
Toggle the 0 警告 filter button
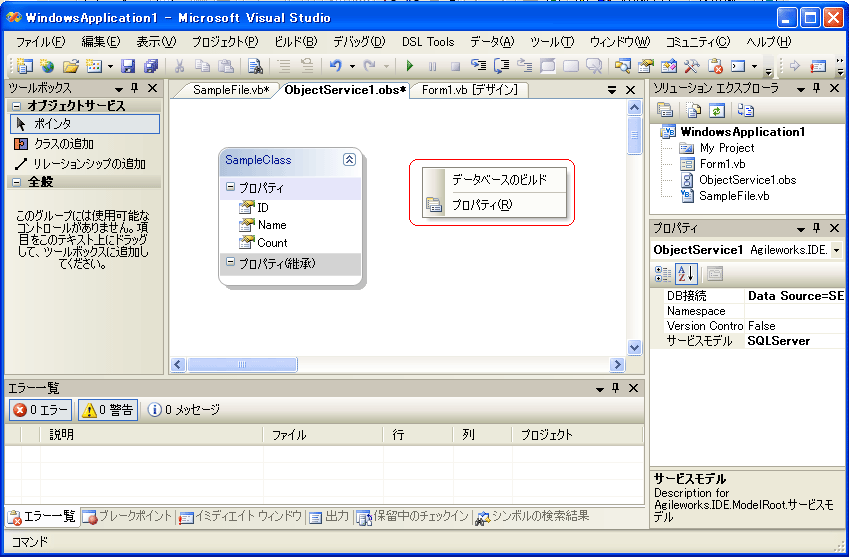click(x=108, y=410)
